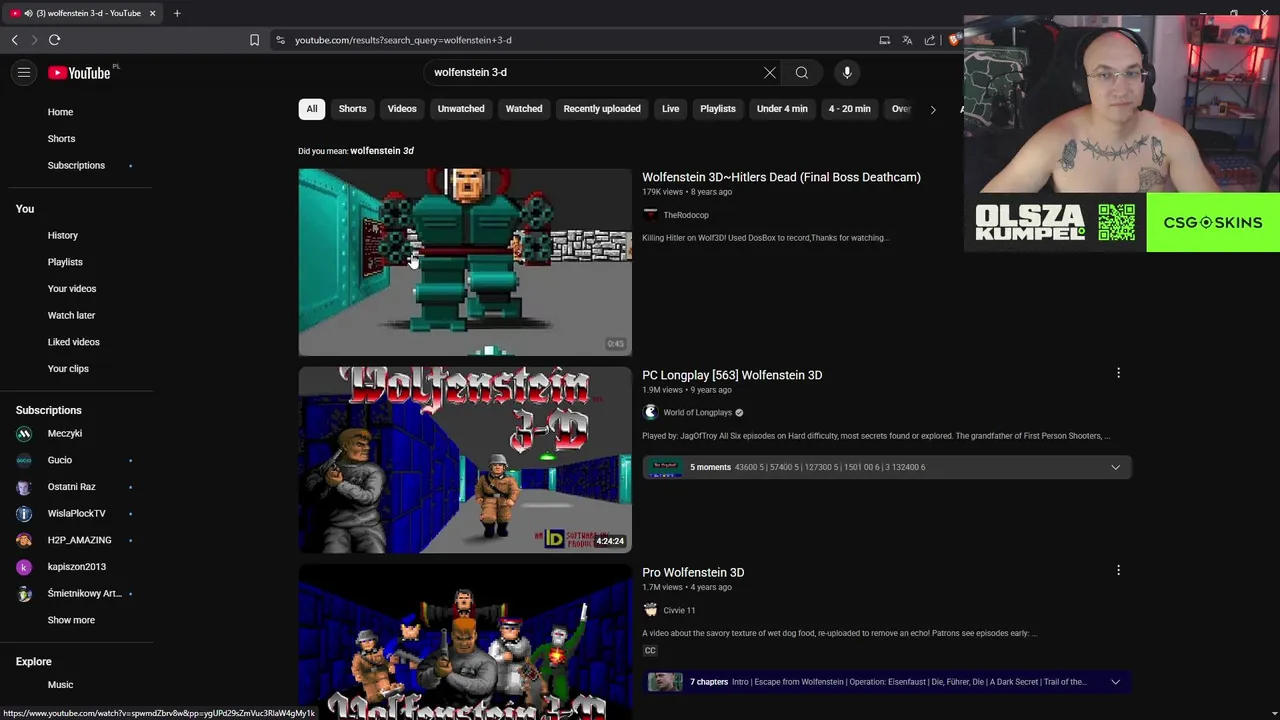Open PC Longplay [563] Wolfenstein 3D title
This screenshot has width=1280, height=720.
tap(732, 375)
